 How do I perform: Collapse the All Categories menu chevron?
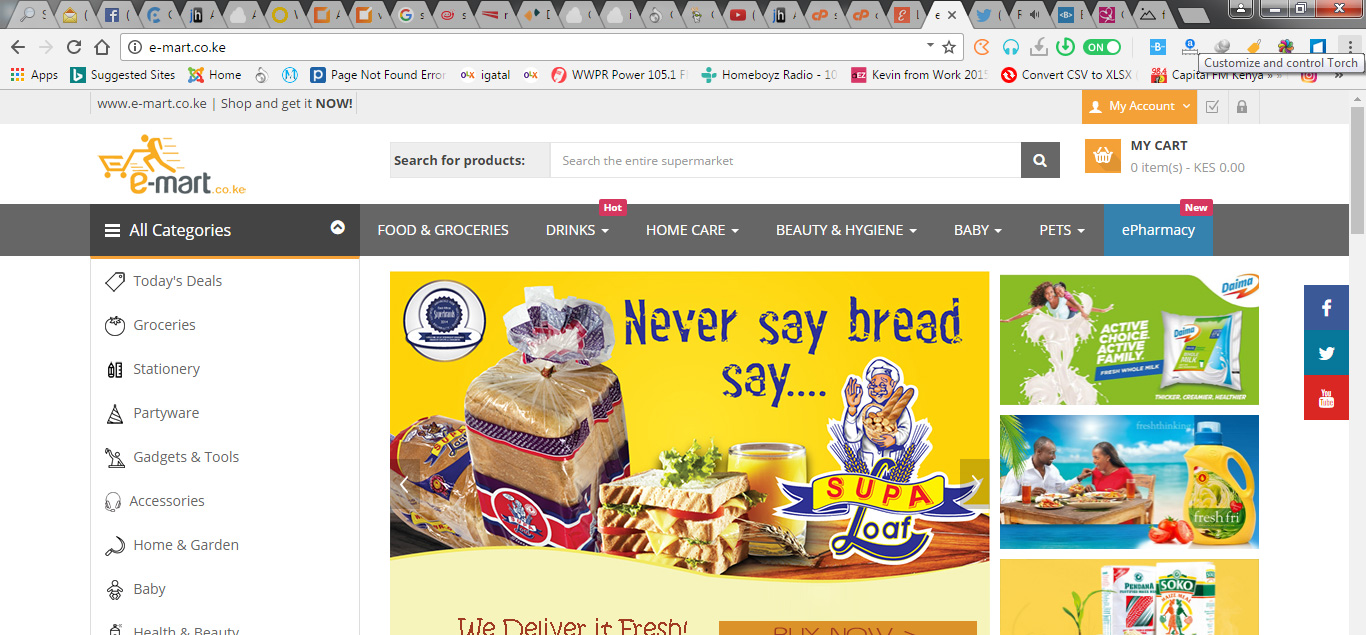pyautogui.click(x=338, y=227)
